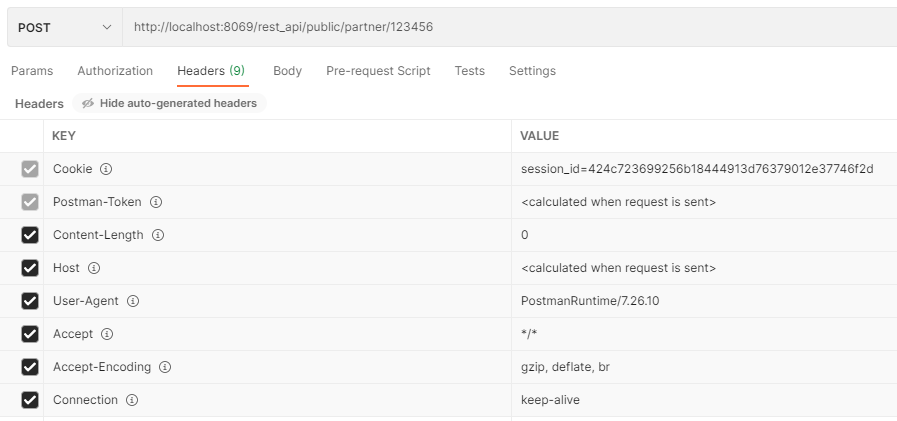Click info icon next to Content-Length

click(x=157, y=235)
